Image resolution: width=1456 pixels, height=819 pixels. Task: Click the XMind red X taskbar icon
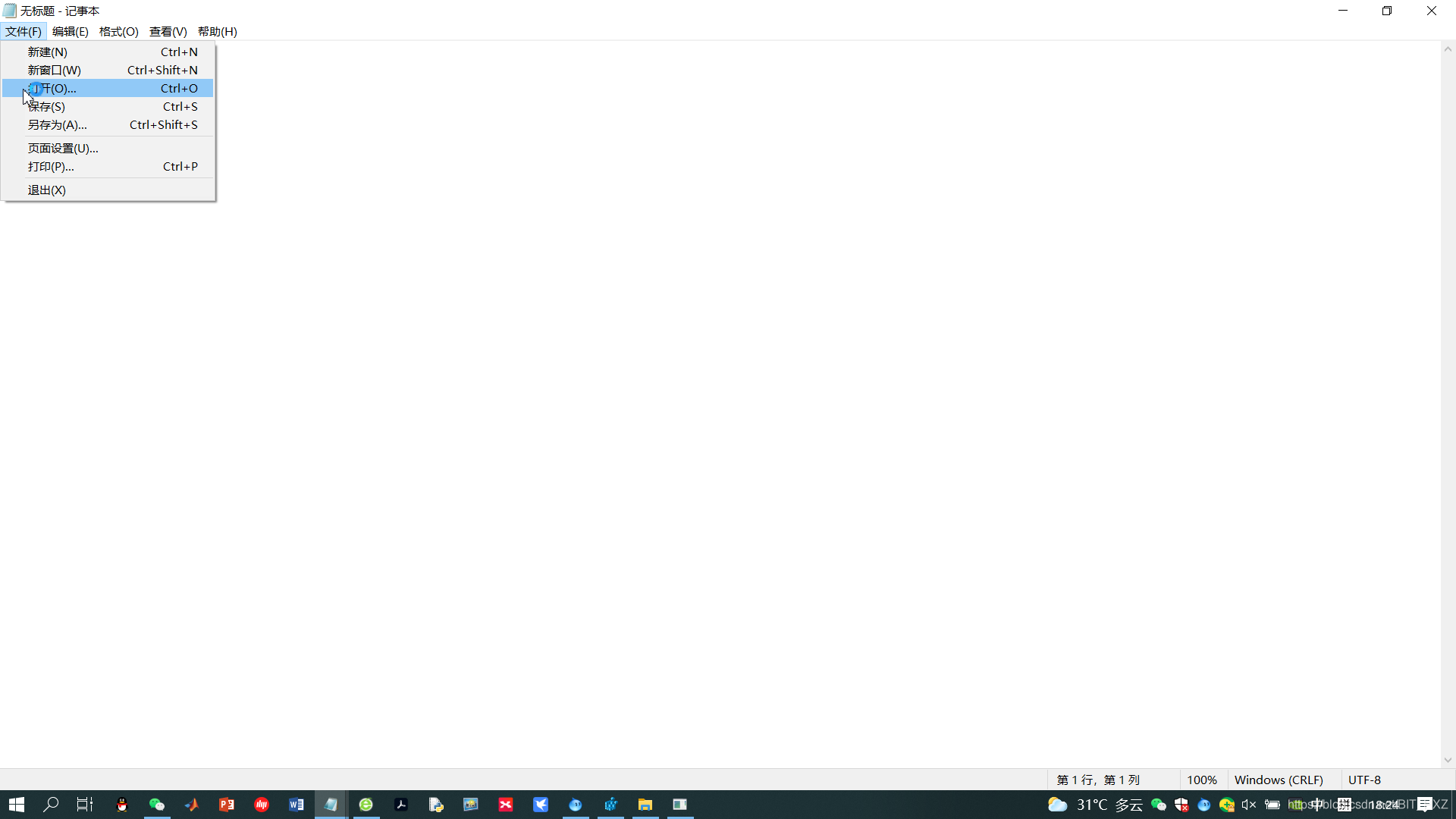pyautogui.click(x=506, y=805)
